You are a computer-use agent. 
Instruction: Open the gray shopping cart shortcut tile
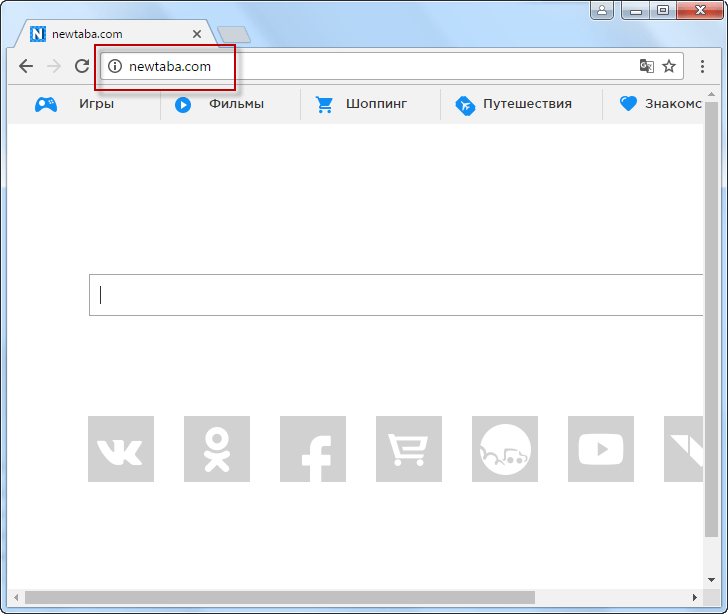(409, 449)
